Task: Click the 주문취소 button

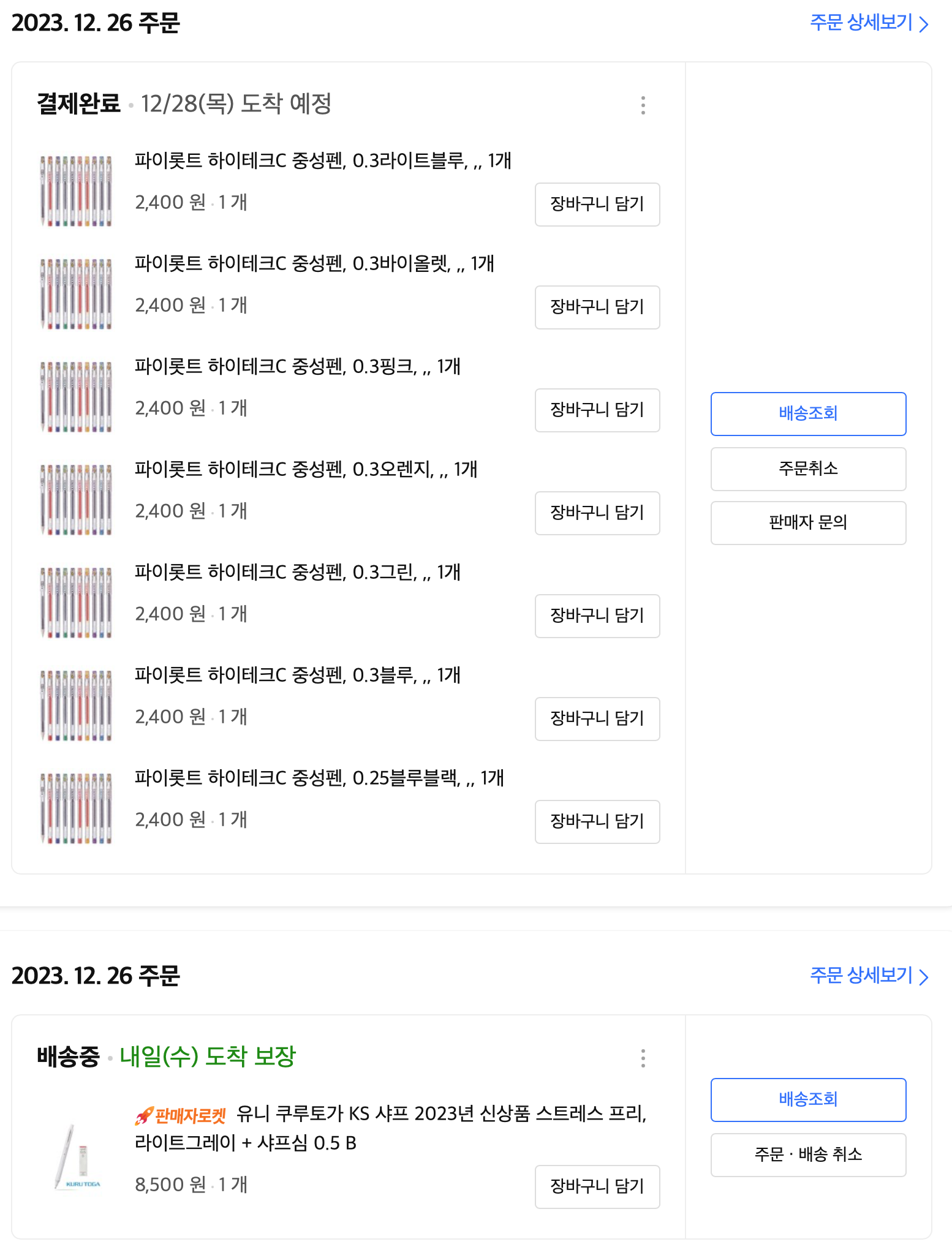Action: [x=808, y=469]
